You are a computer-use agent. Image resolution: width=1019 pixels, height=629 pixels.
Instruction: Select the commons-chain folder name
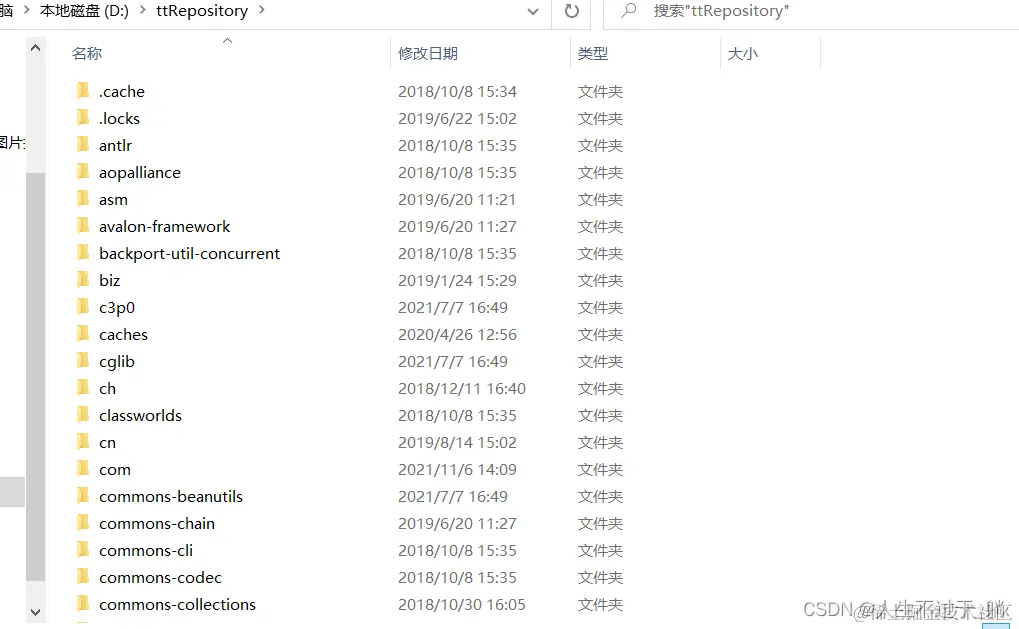coord(157,523)
